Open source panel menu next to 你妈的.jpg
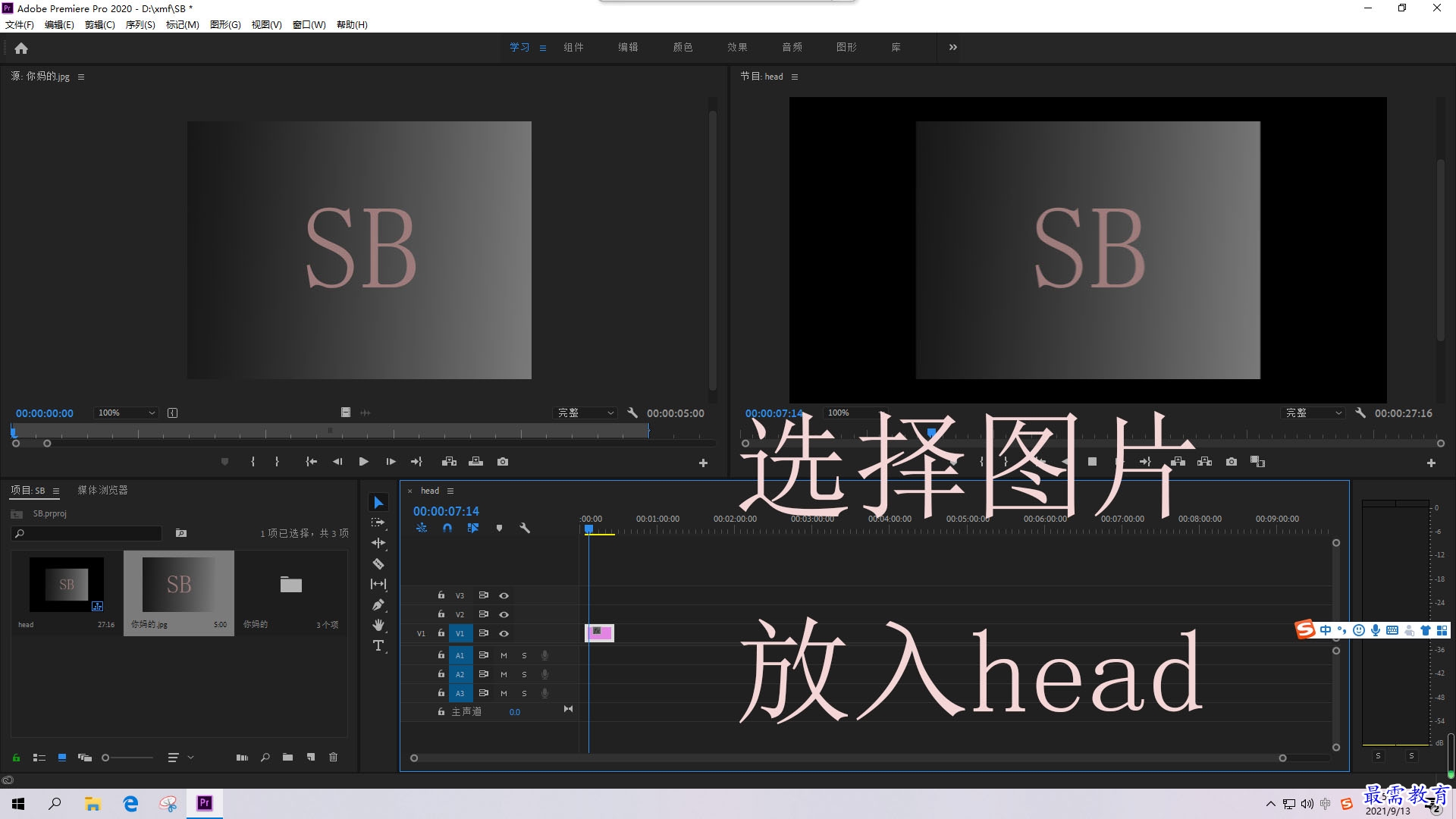The width and height of the screenshot is (1456, 819). pyautogui.click(x=81, y=77)
